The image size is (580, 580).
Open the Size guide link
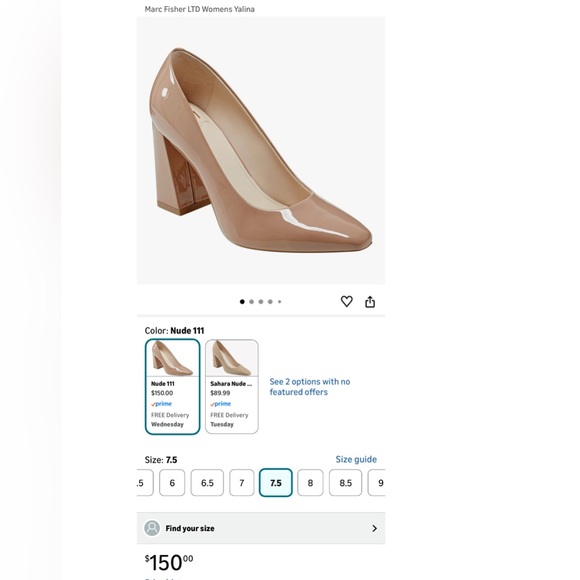[x=356, y=459]
